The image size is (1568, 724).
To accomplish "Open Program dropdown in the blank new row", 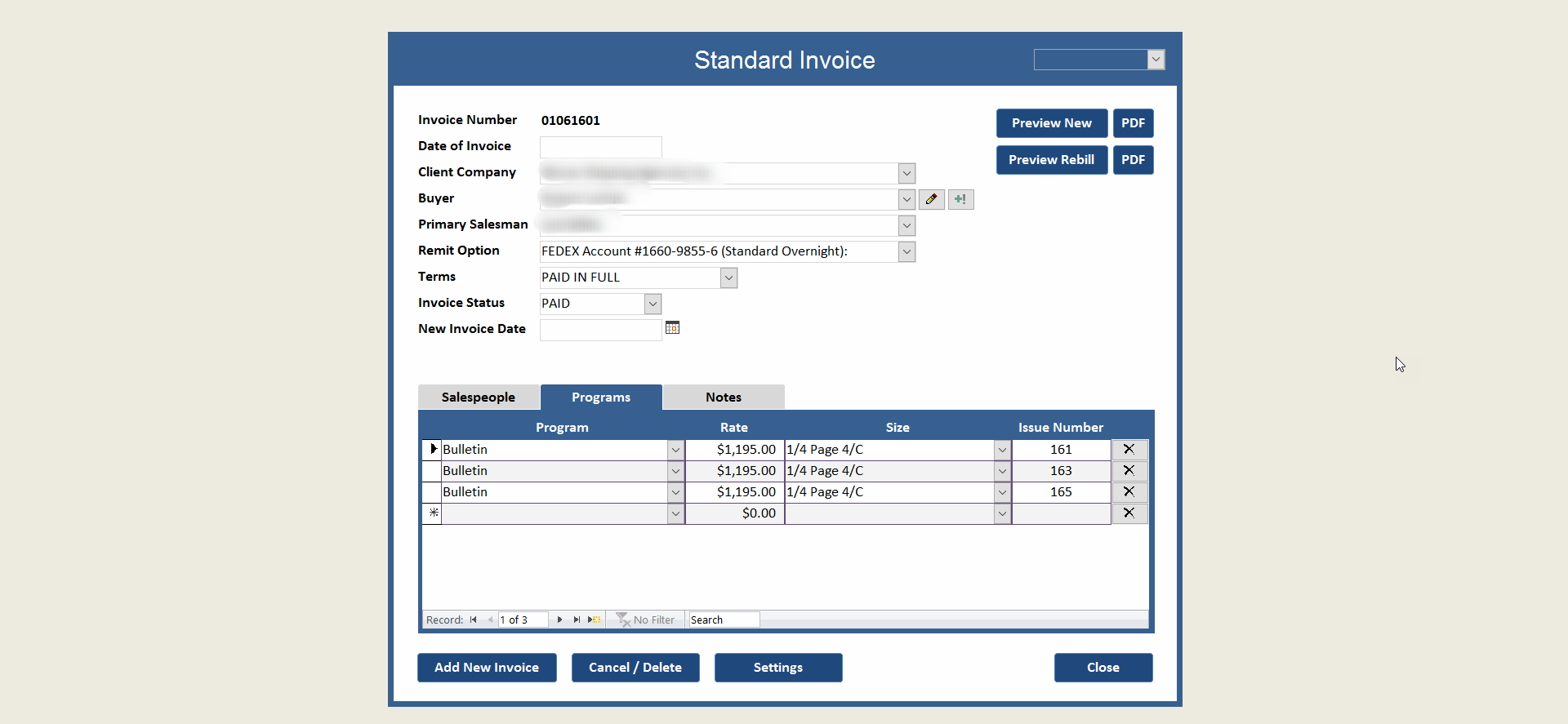I will click(675, 513).
